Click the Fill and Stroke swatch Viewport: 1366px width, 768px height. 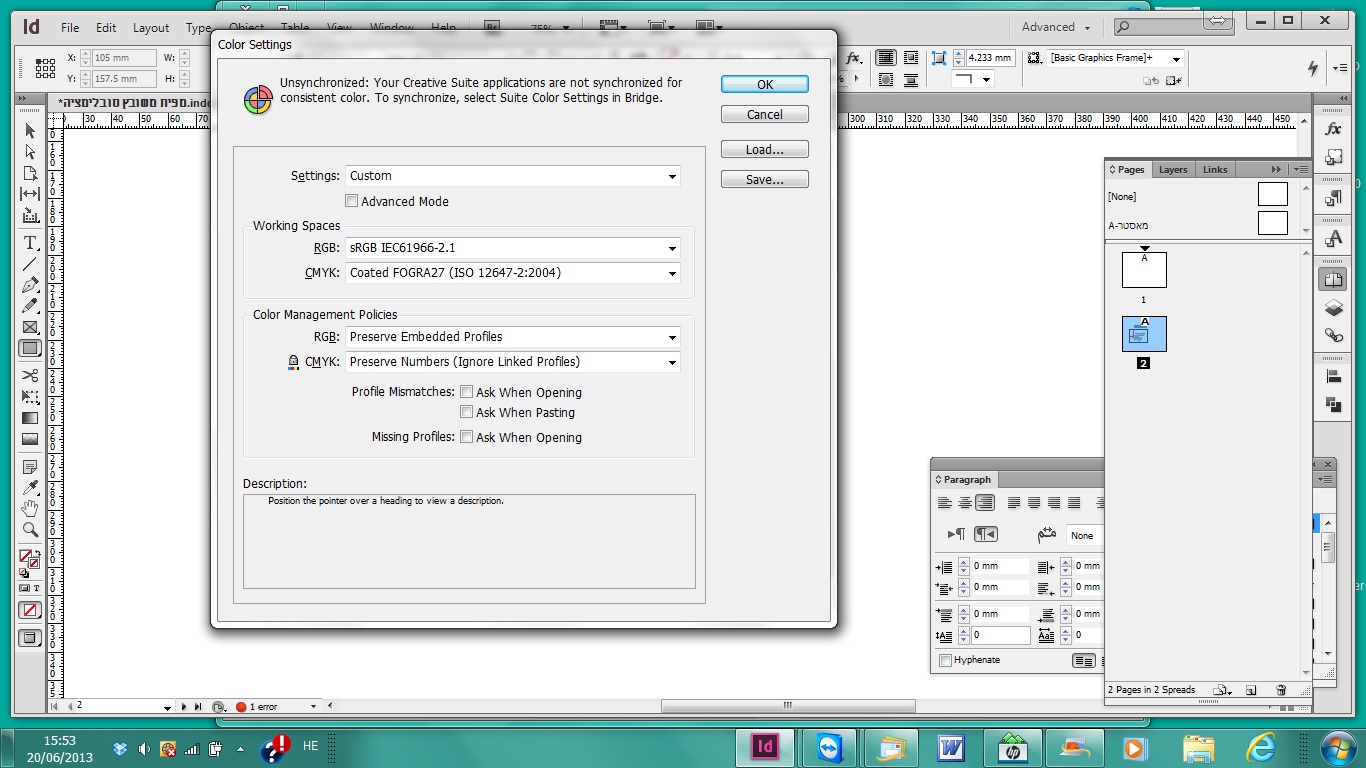tap(29, 559)
